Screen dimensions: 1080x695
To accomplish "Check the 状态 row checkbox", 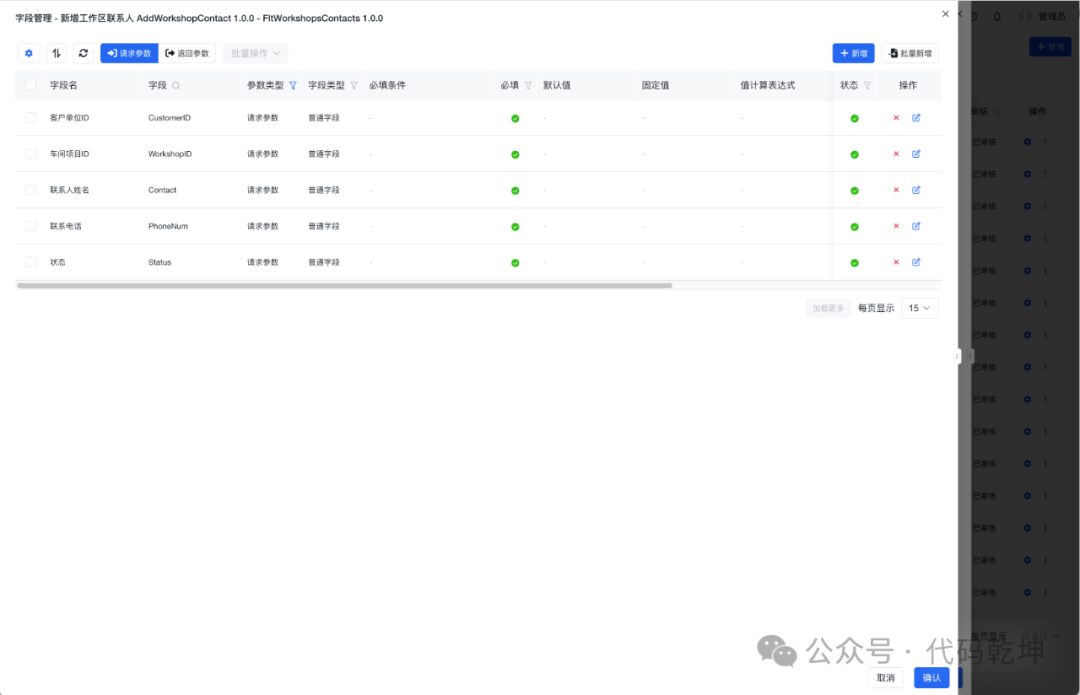I will point(30,262).
